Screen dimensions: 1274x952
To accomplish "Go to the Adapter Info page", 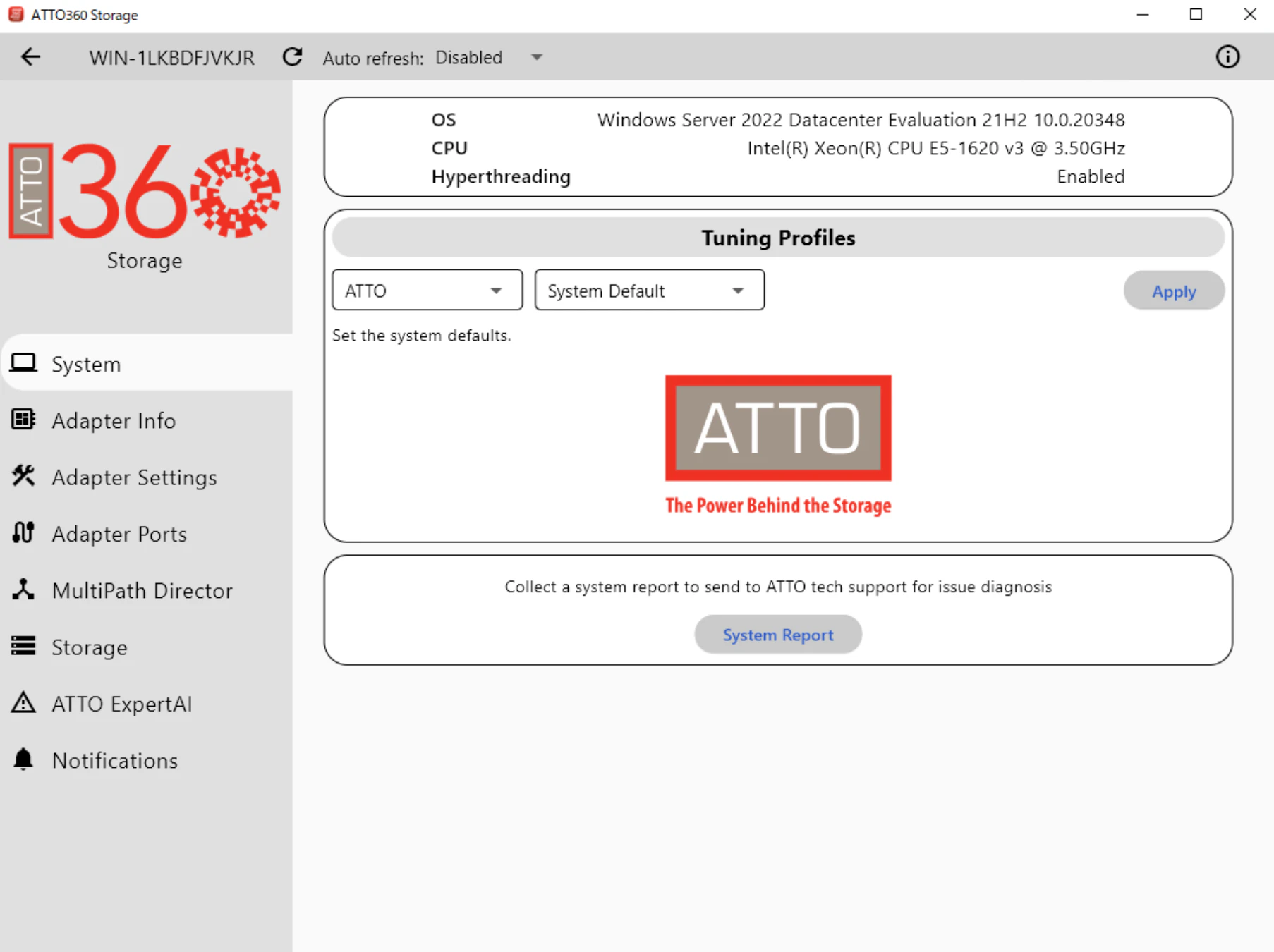I will coord(114,421).
